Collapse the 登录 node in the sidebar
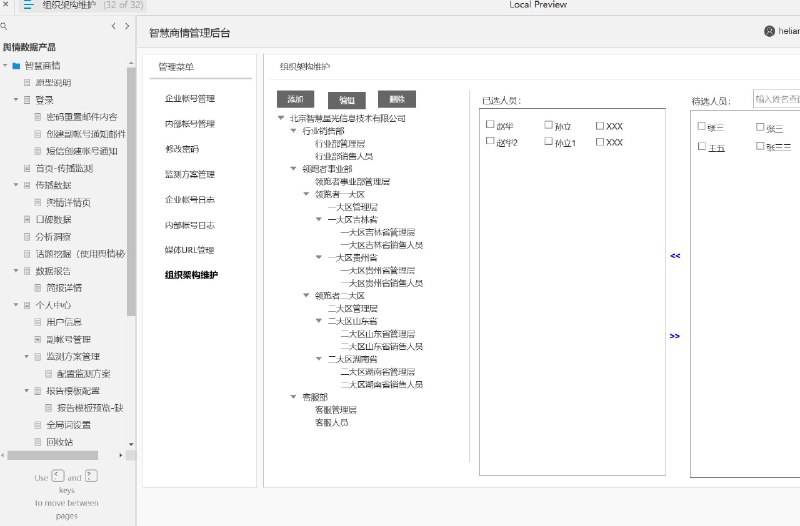Screen dimensions: 800x526 point(16,99)
